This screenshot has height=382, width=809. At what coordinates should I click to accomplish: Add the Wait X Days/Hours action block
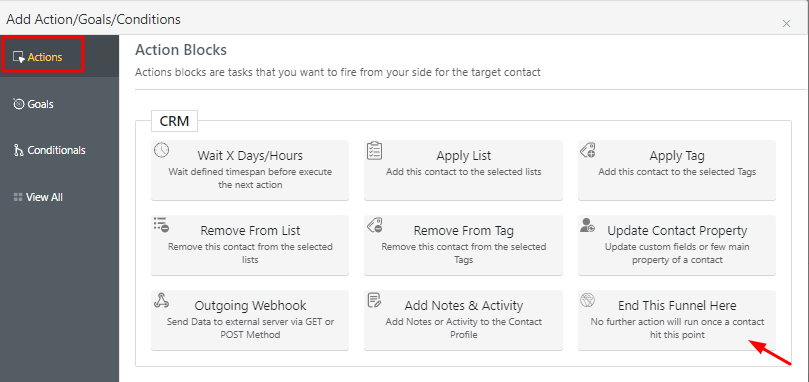(x=250, y=170)
